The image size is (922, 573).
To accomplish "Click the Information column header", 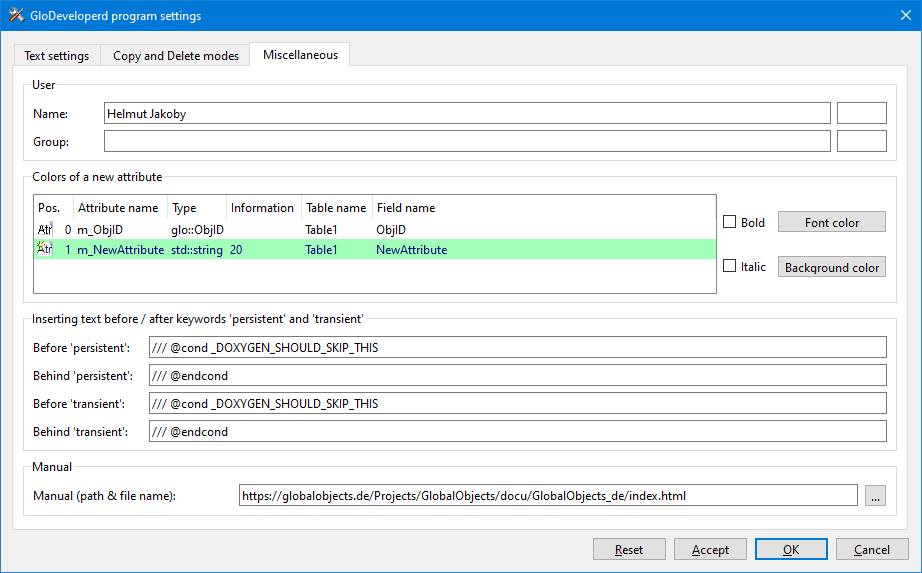I will (x=263, y=208).
